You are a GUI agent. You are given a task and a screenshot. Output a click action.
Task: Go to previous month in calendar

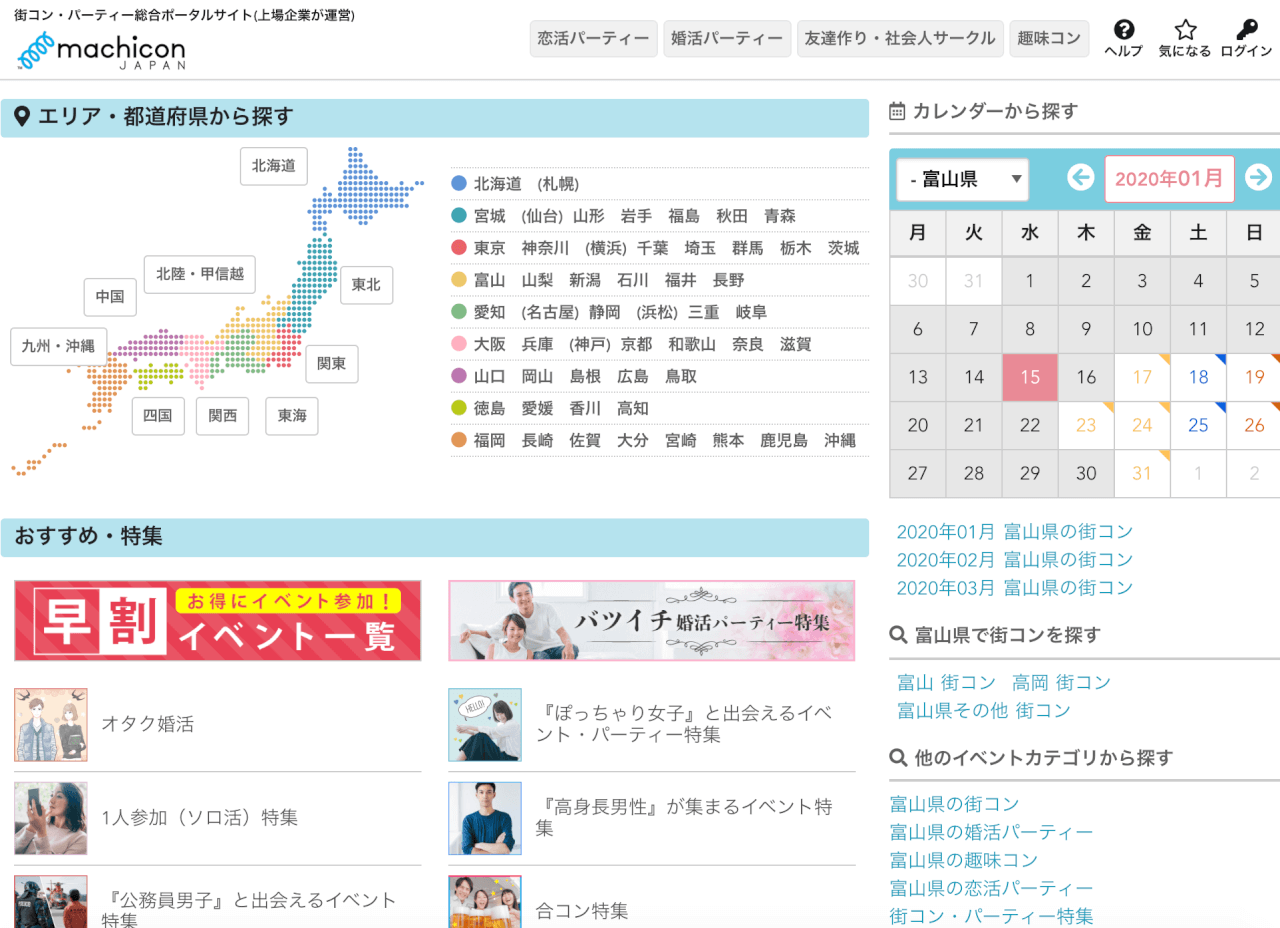click(1080, 178)
